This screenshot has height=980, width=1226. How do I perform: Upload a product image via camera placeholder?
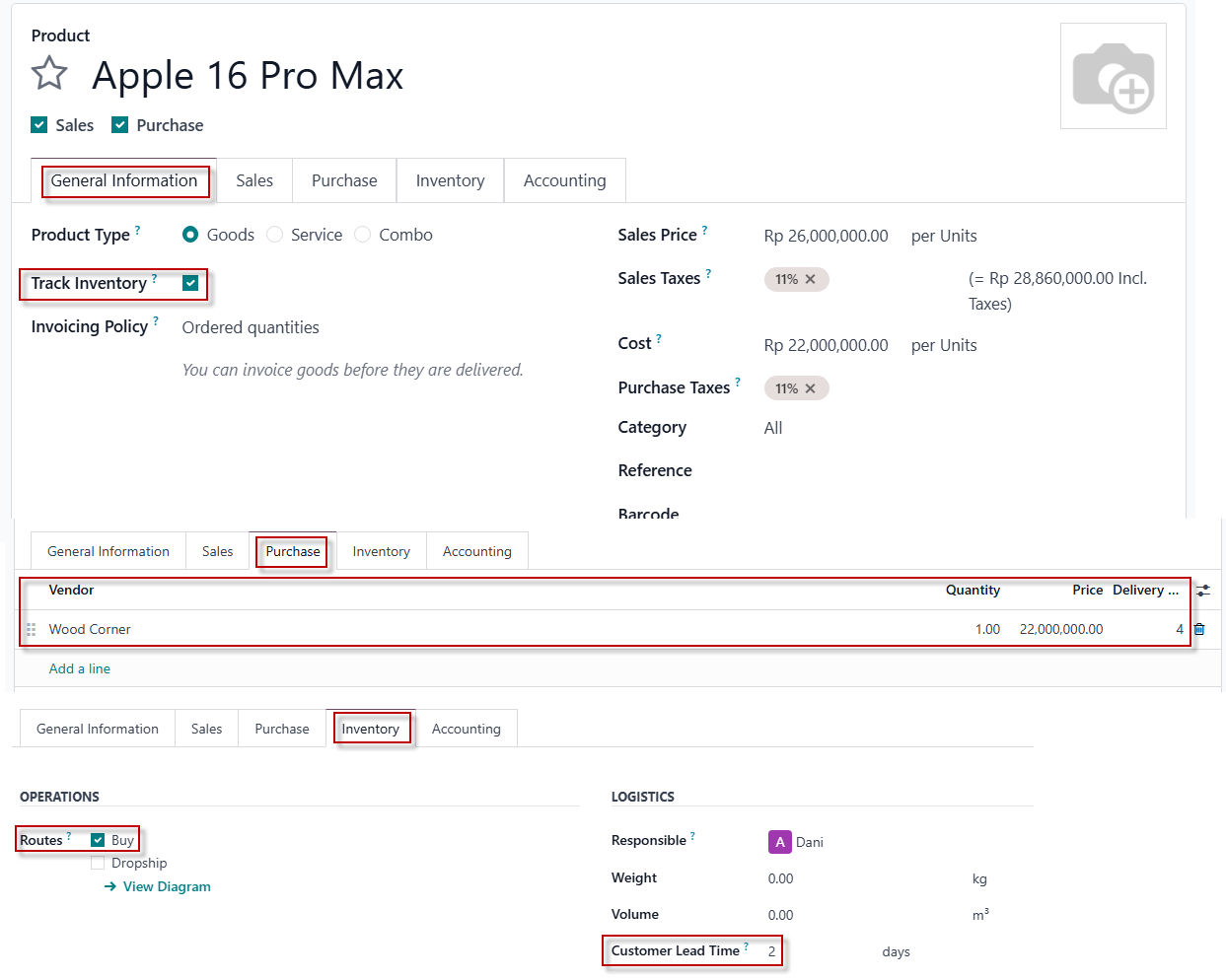click(1114, 77)
